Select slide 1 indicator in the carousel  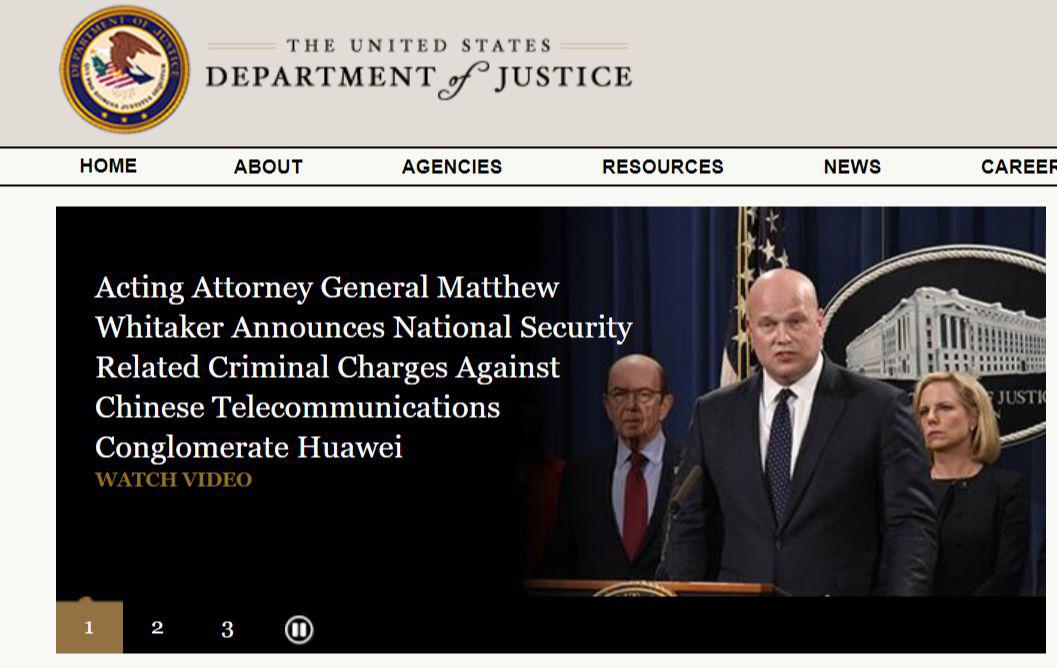coord(89,628)
